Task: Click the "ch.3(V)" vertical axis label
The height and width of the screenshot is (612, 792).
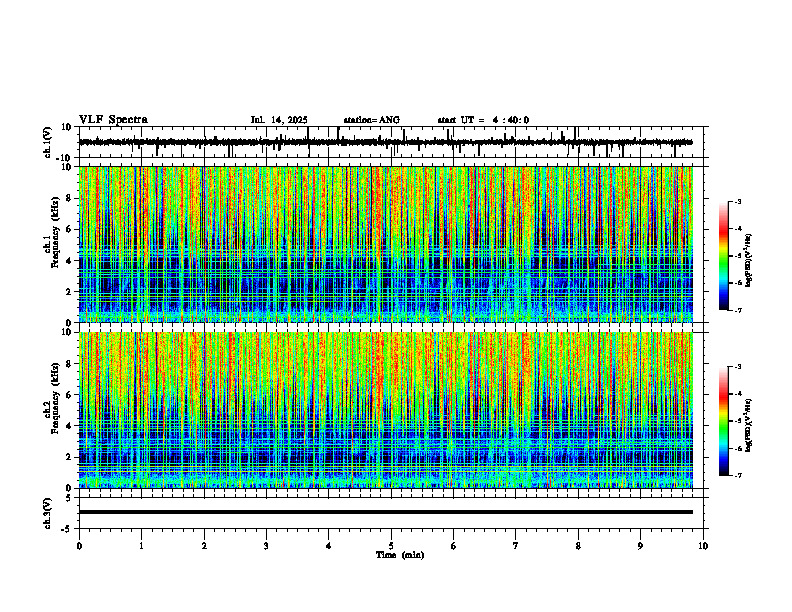Action: pyautogui.click(x=48, y=514)
